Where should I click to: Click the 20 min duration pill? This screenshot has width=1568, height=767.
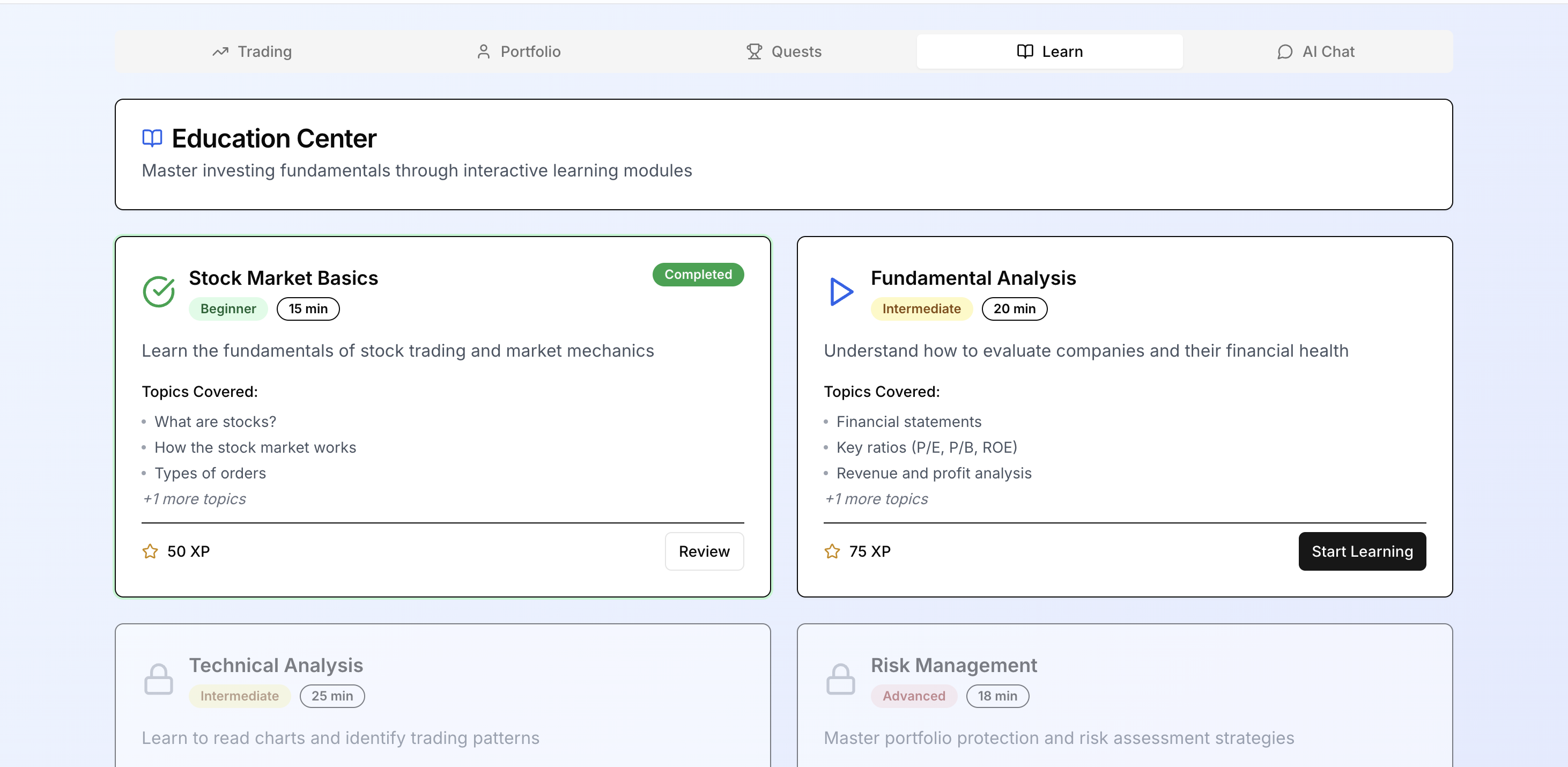[1014, 308]
